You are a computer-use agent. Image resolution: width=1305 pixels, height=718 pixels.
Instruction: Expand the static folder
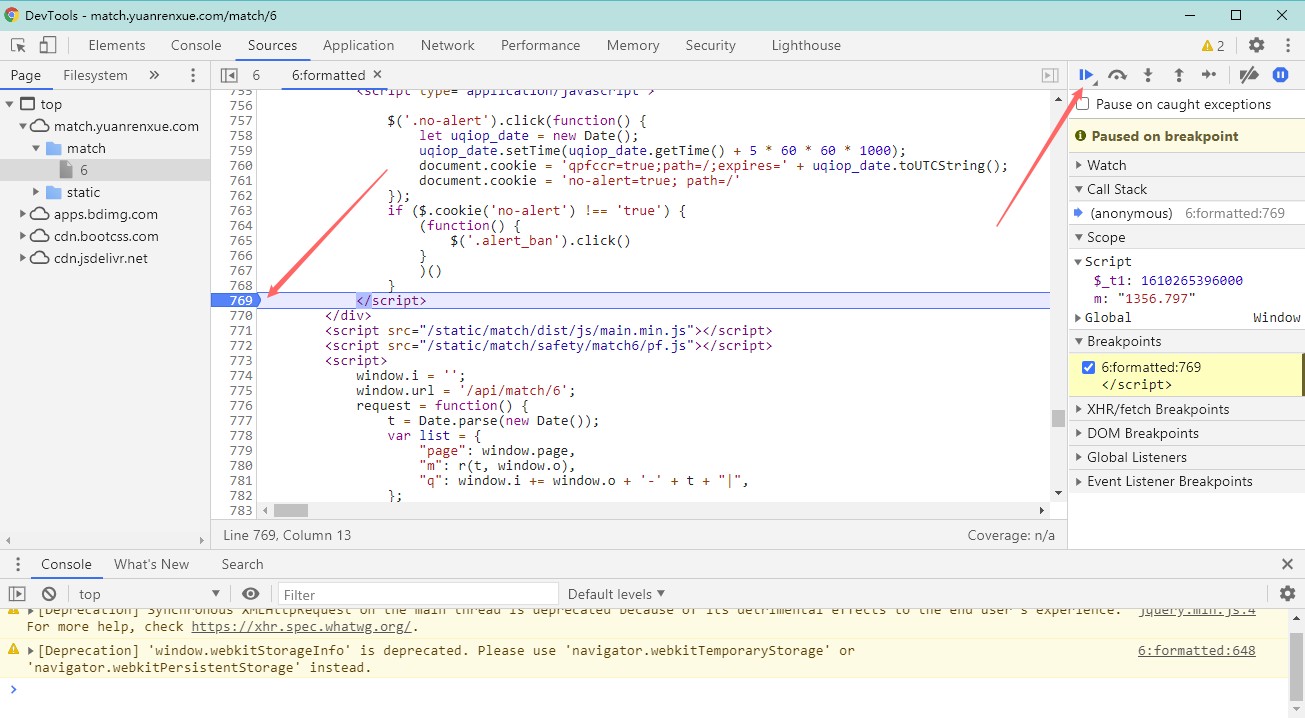[x=36, y=192]
